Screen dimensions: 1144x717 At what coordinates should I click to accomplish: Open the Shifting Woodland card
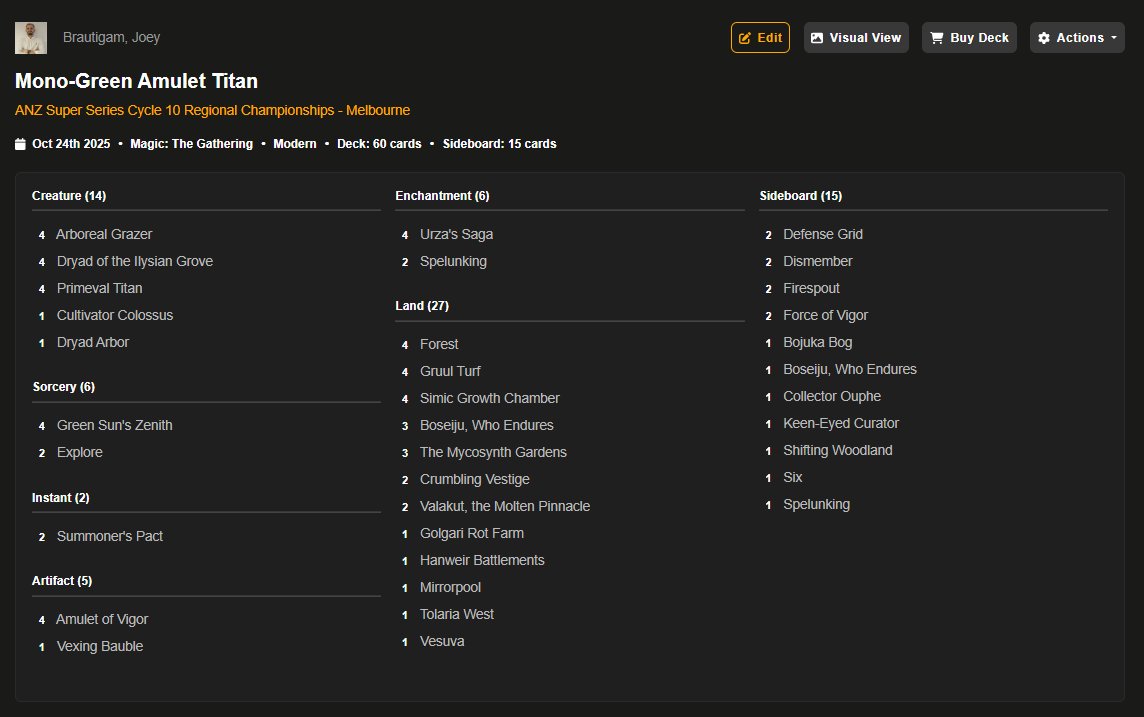point(838,450)
